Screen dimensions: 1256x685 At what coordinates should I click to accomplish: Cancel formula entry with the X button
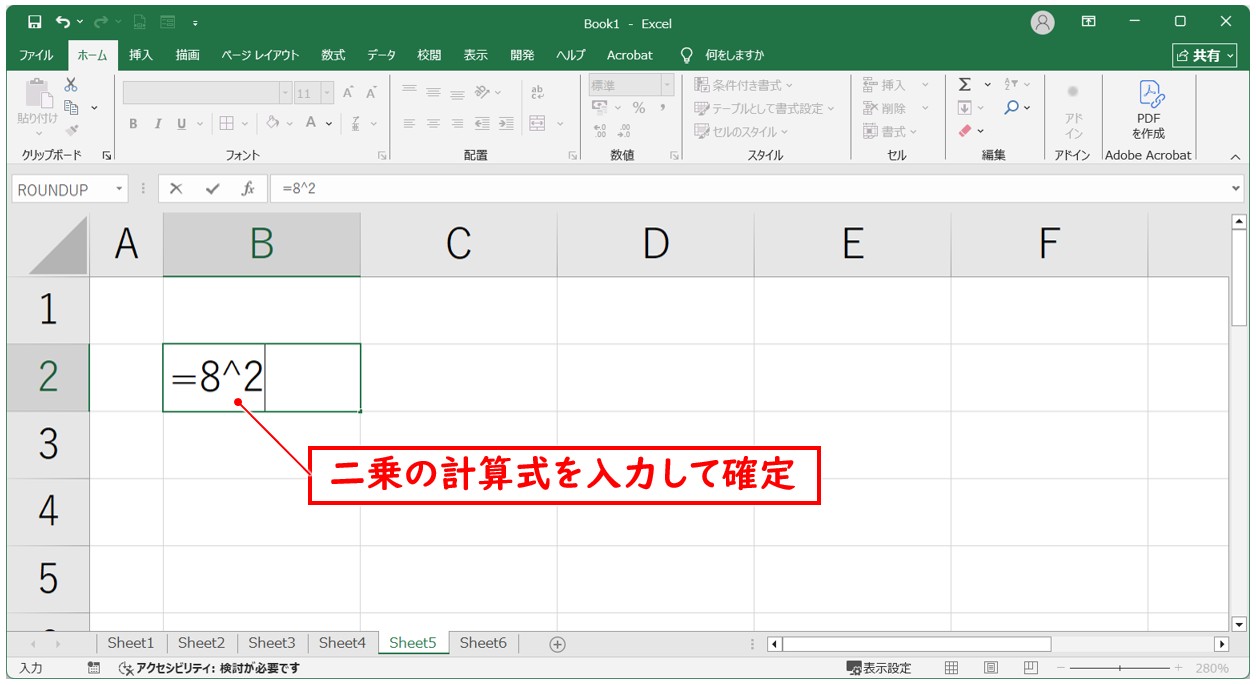click(x=176, y=189)
